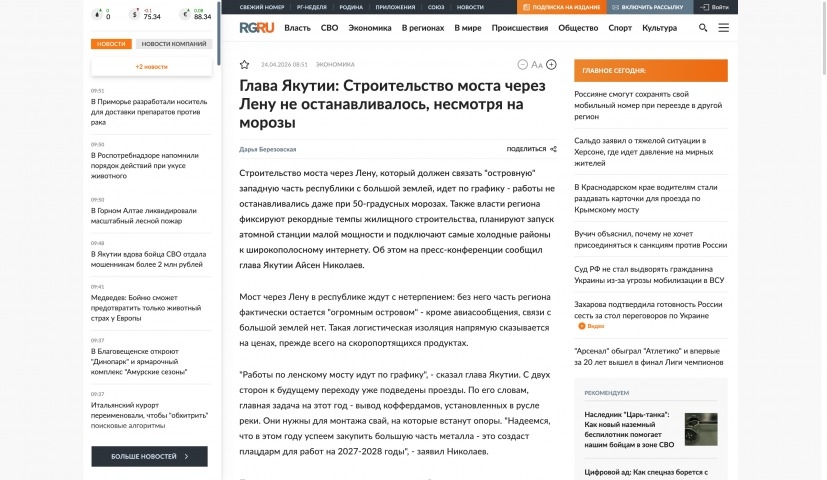The width and height of the screenshot is (827, 480).
Task: Open Горный Алтай forest fire news
Action: 143,216
